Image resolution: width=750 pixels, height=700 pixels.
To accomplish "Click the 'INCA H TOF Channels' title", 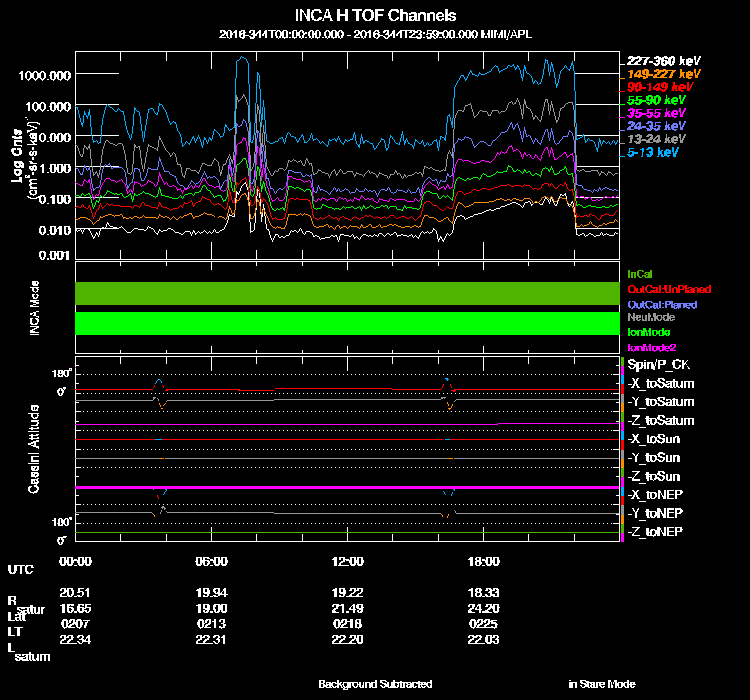I will 375,15.
